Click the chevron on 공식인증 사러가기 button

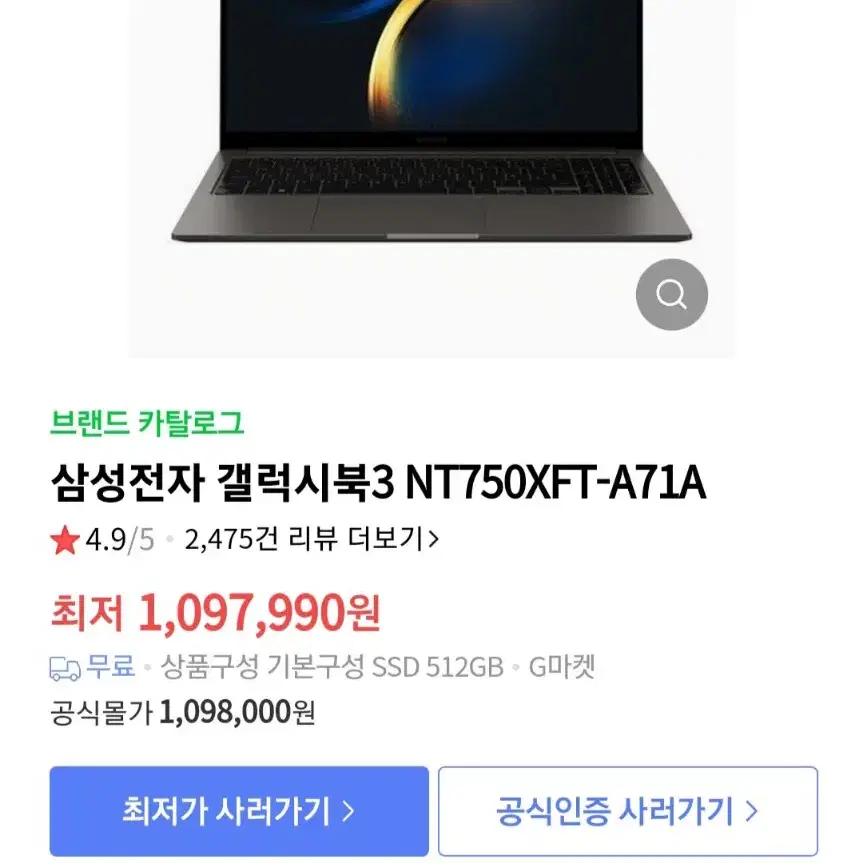pyautogui.click(x=752, y=811)
